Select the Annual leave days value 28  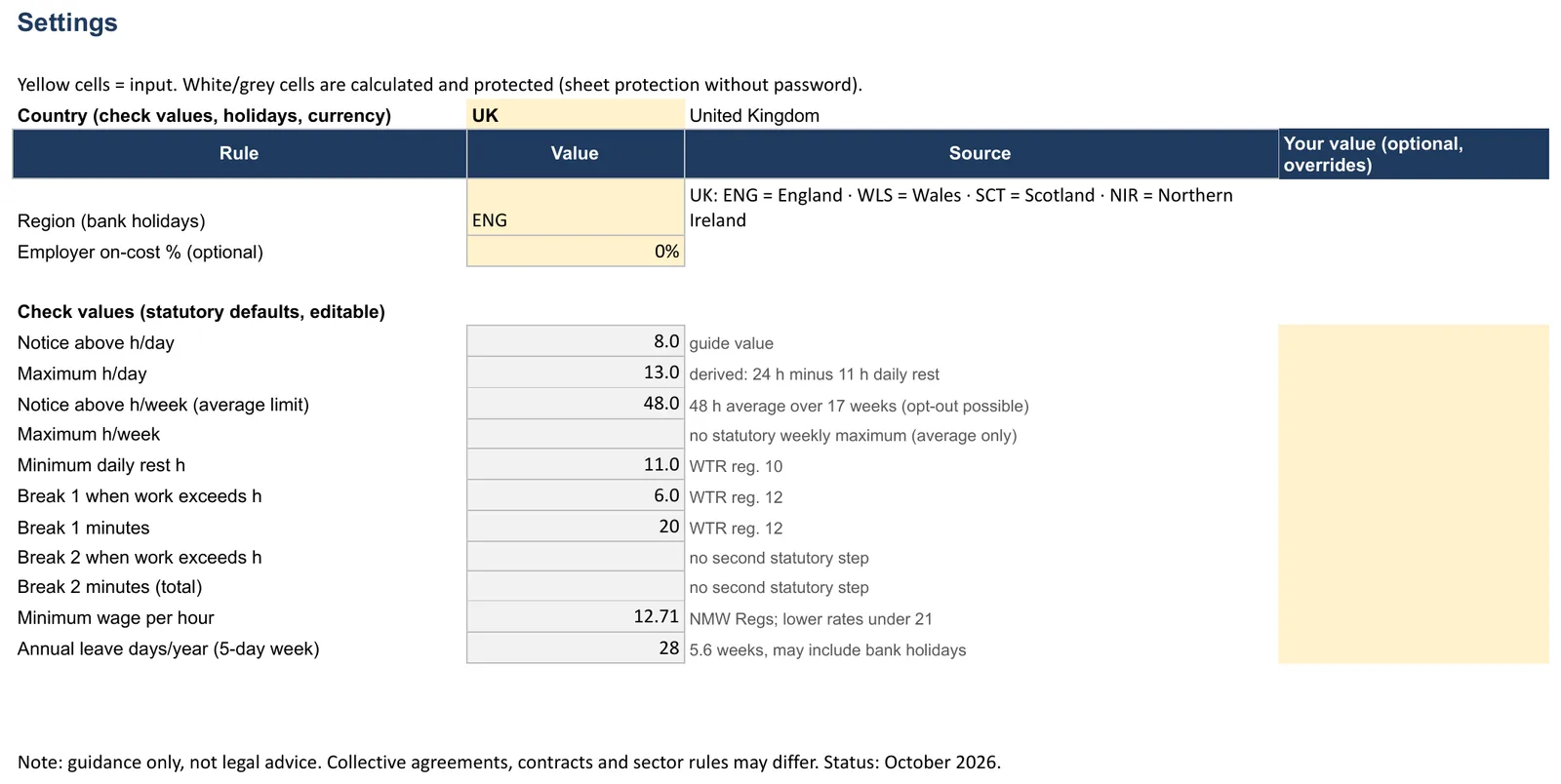pyautogui.click(x=576, y=648)
